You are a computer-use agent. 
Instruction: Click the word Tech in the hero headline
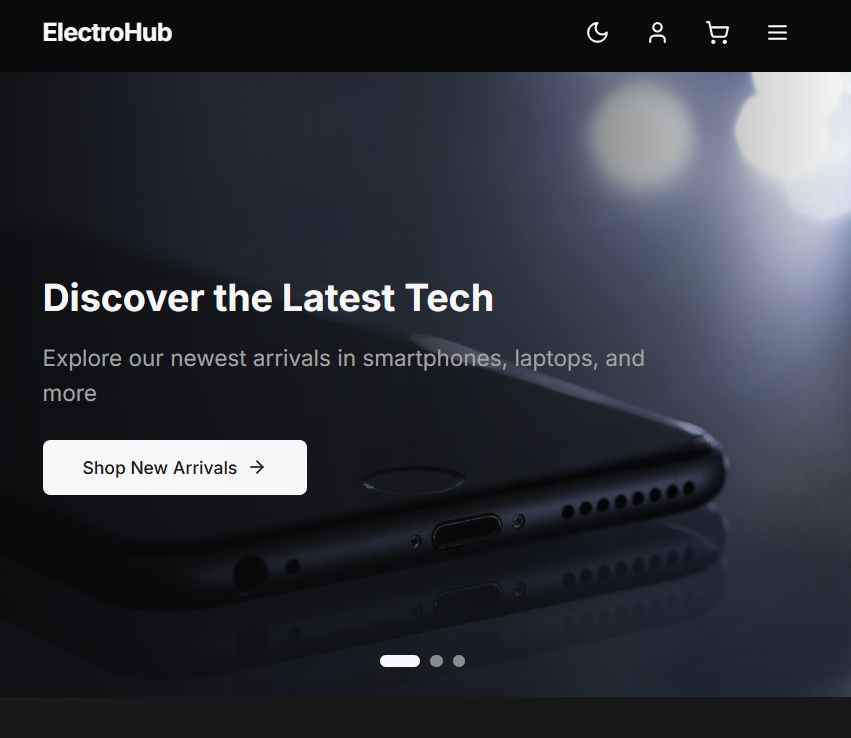pyautogui.click(x=449, y=298)
